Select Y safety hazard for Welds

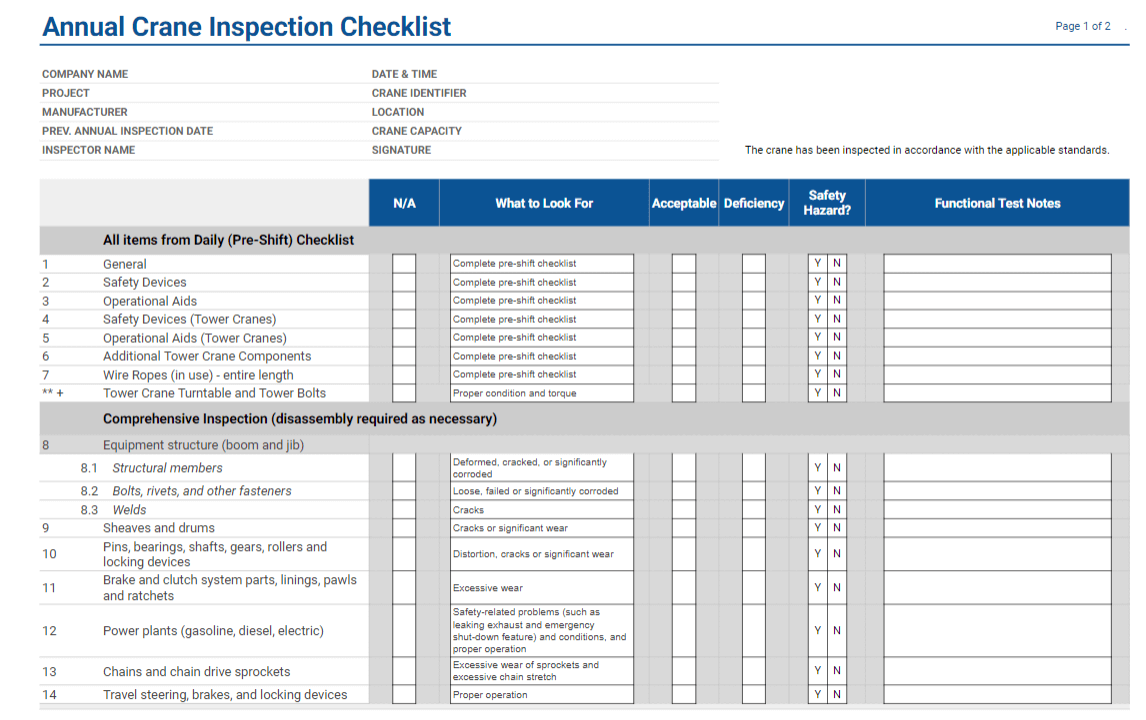pos(817,509)
